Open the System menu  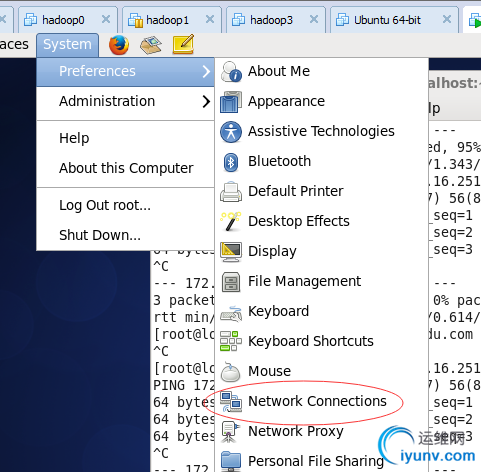point(67,44)
